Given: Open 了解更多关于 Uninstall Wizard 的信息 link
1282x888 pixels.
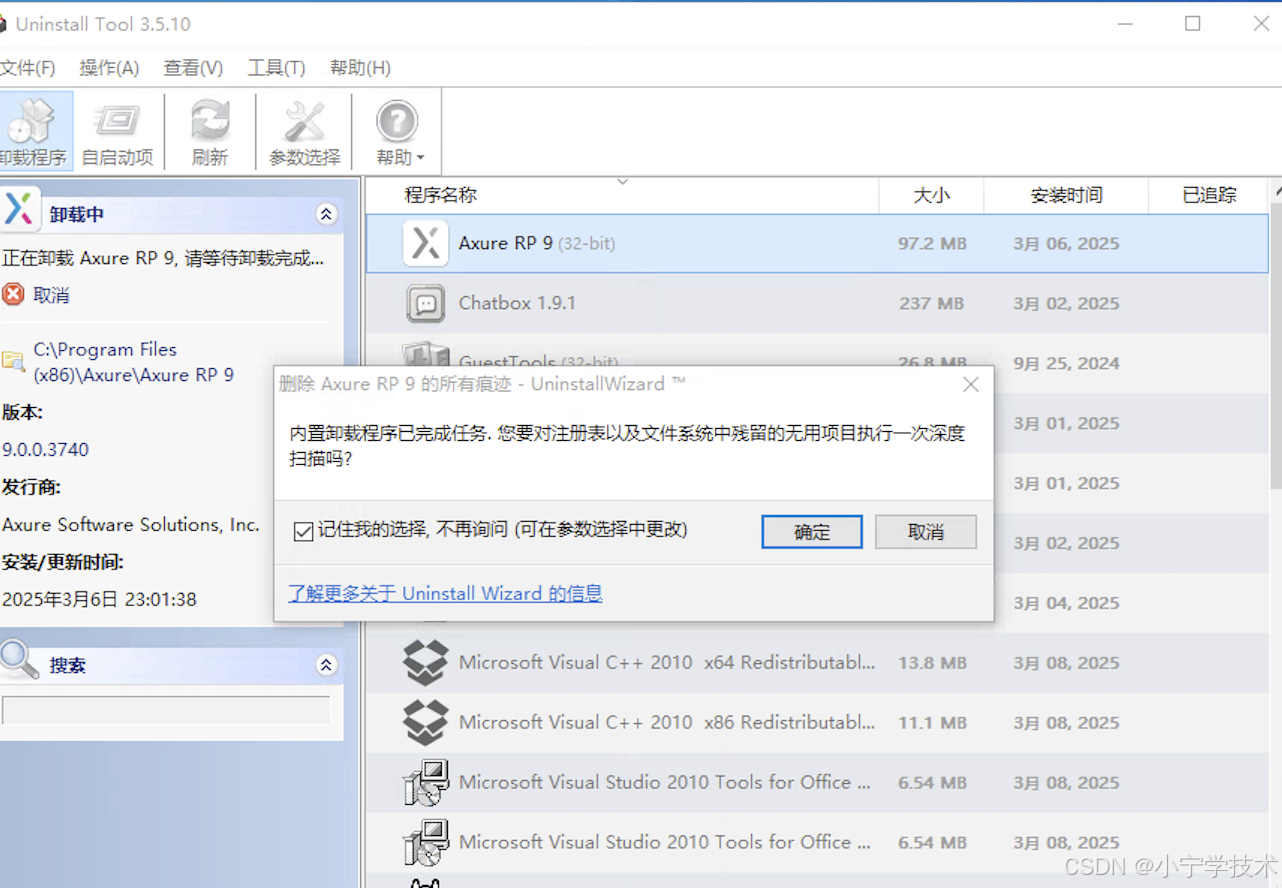Looking at the screenshot, I should coord(445,593).
